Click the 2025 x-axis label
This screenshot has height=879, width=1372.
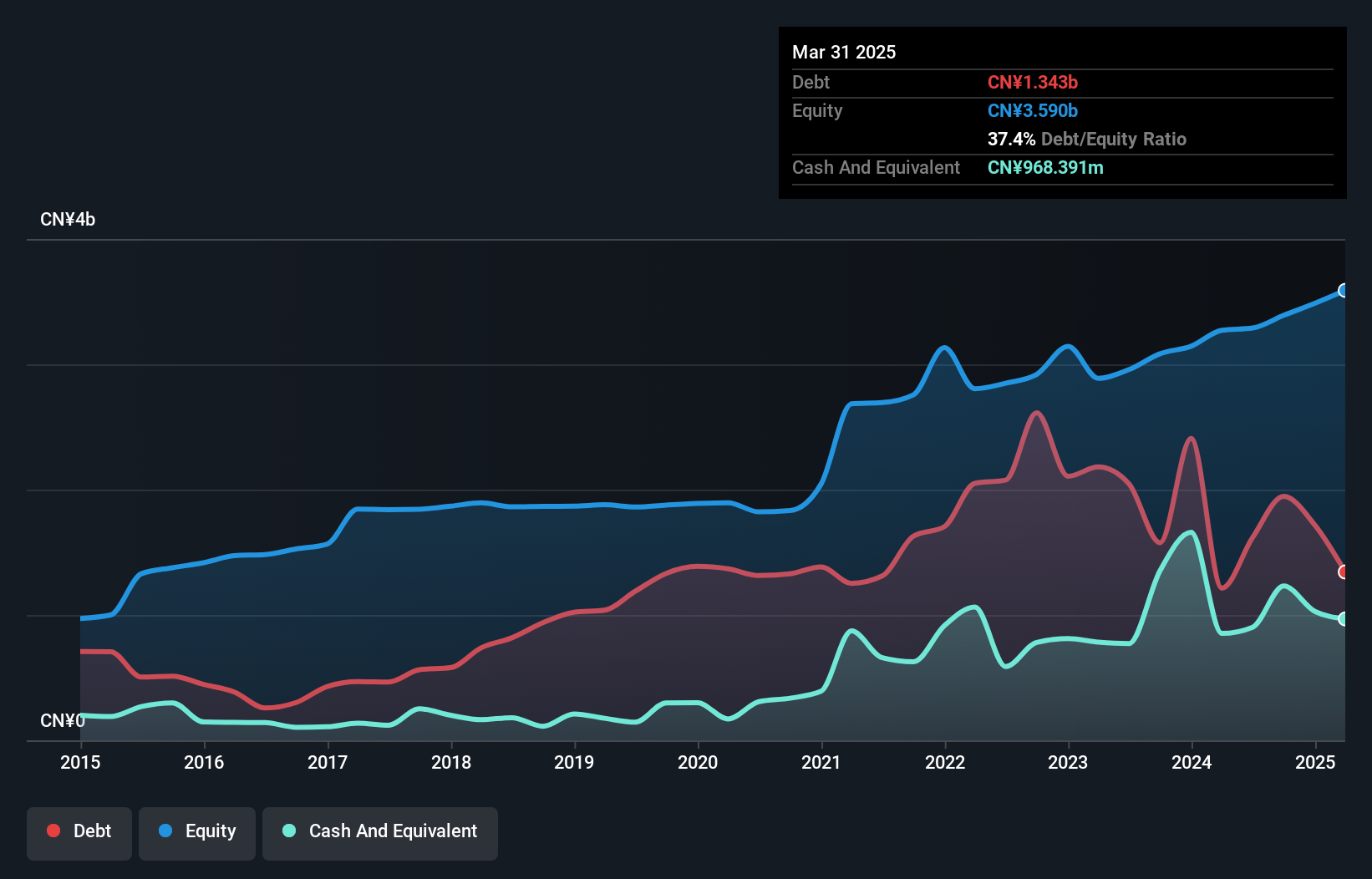point(1315,762)
